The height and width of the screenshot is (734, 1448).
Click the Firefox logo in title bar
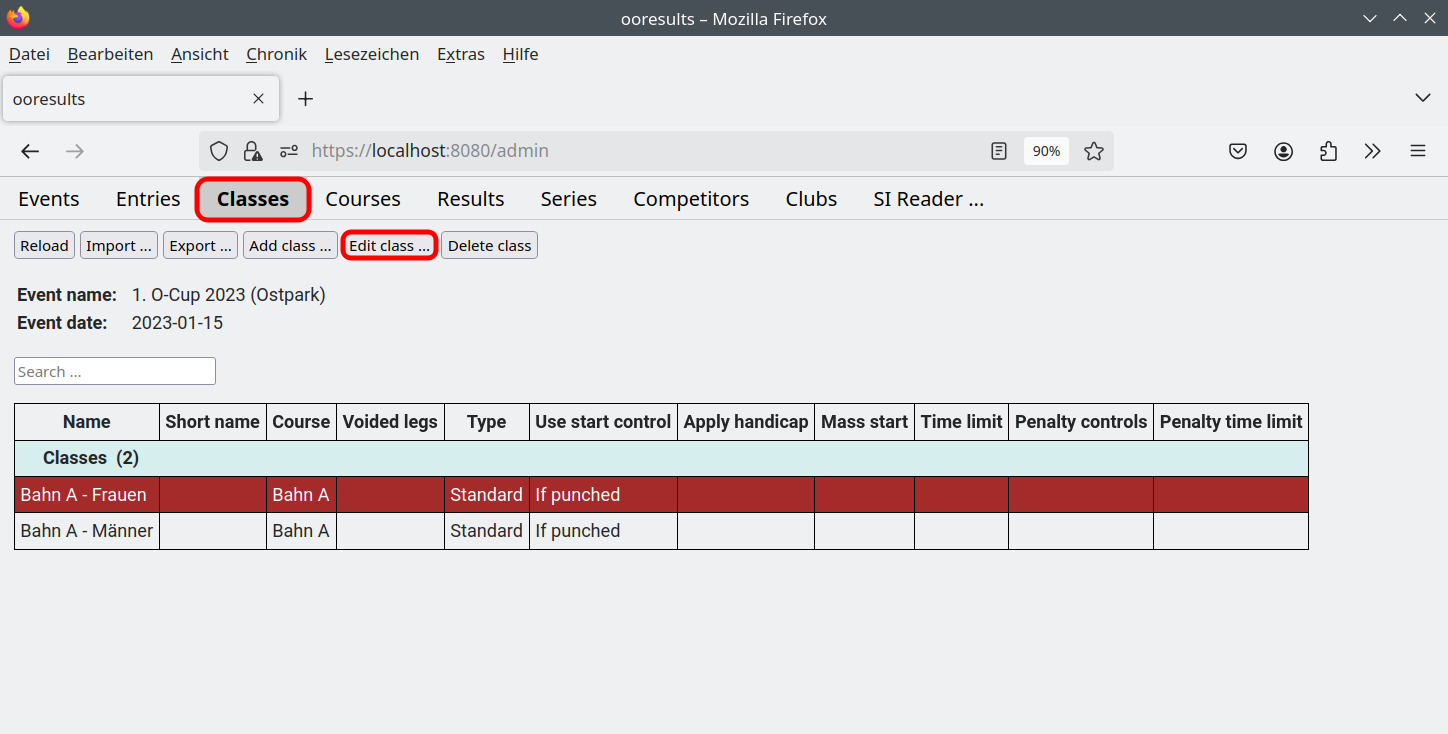(x=18, y=18)
